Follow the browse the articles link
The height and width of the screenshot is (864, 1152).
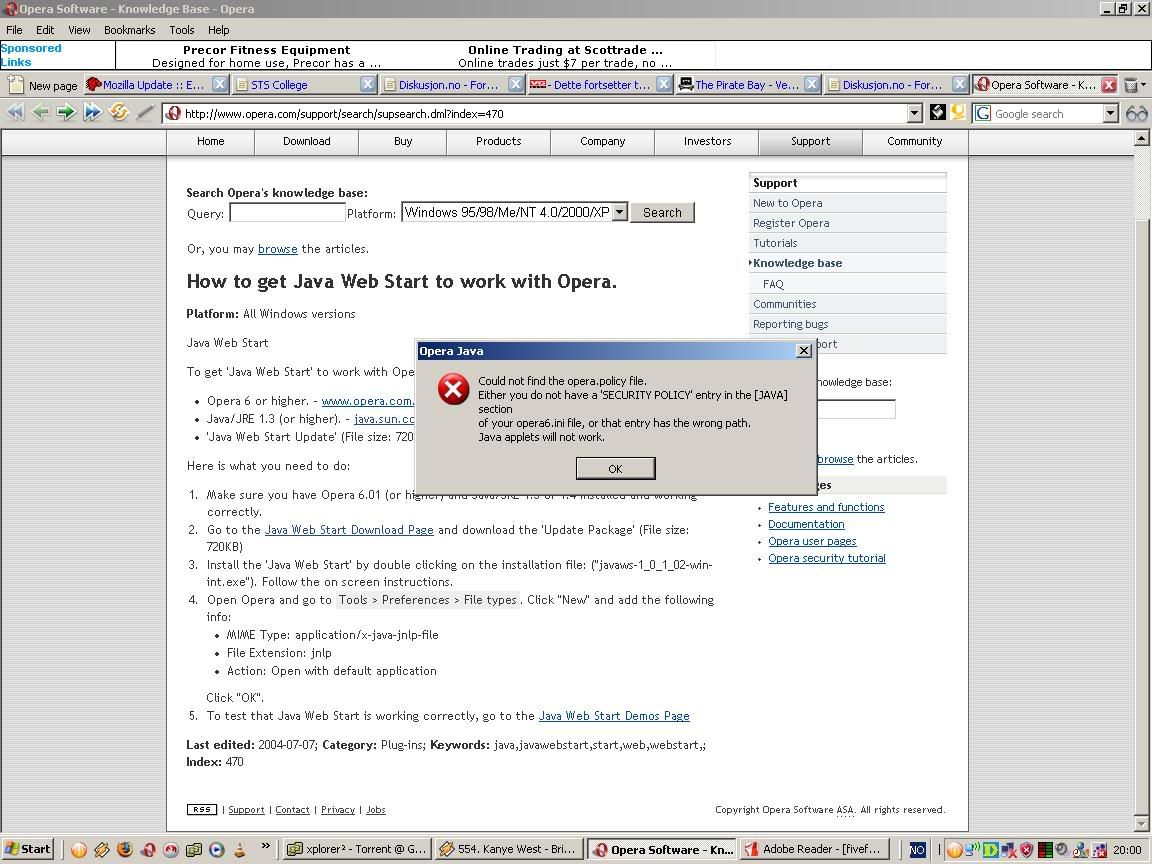(278, 249)
